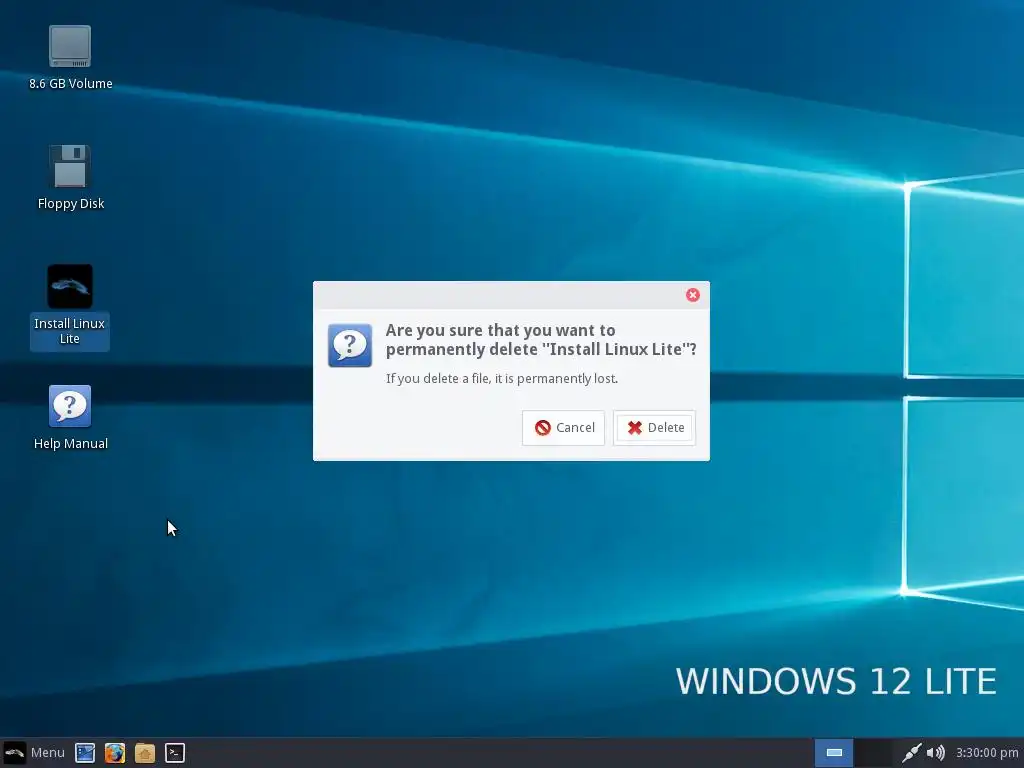Click the volume speaker tray icon

tap(936, 753)
